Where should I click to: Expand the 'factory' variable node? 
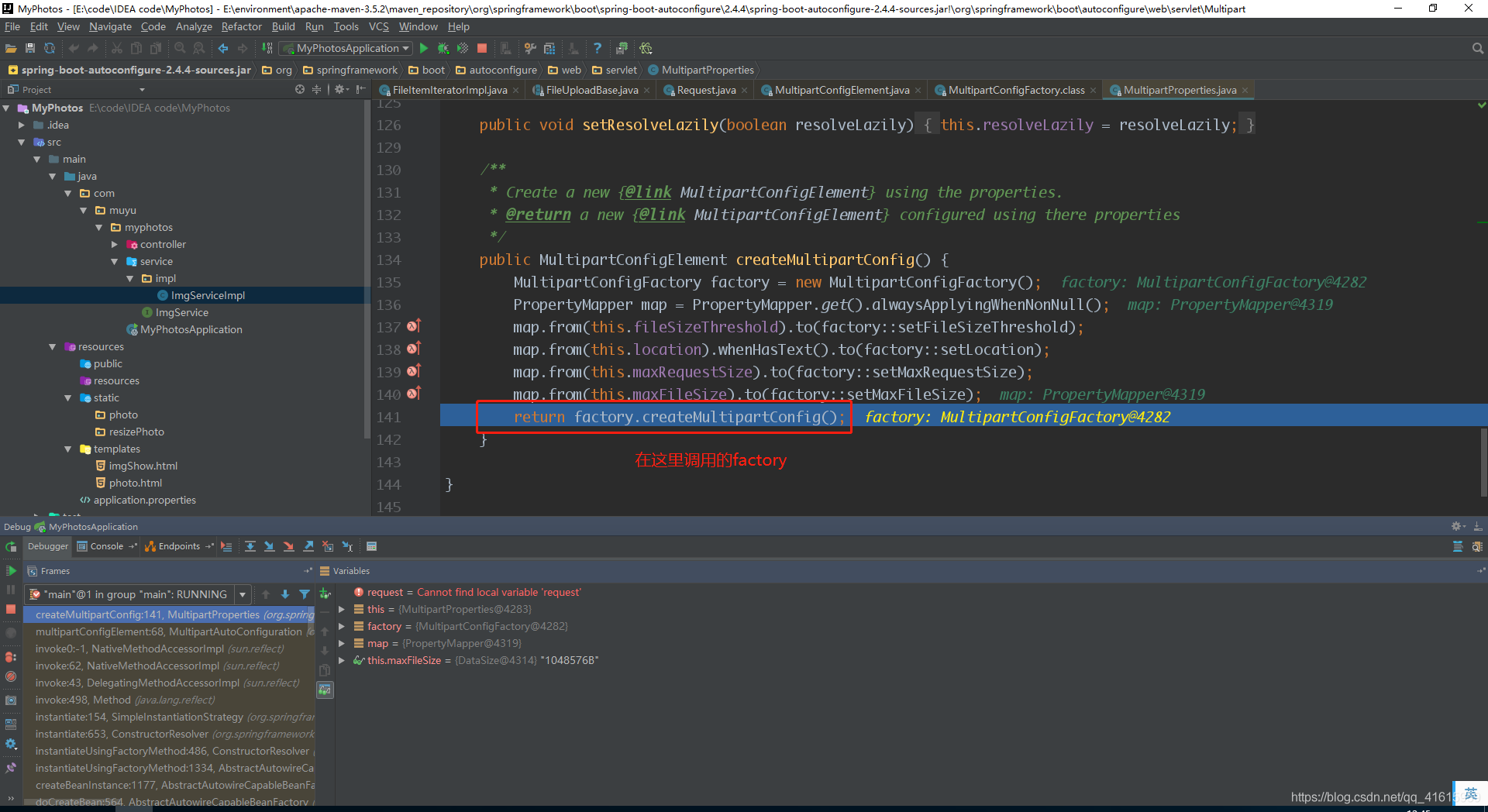tap(341, 626)
